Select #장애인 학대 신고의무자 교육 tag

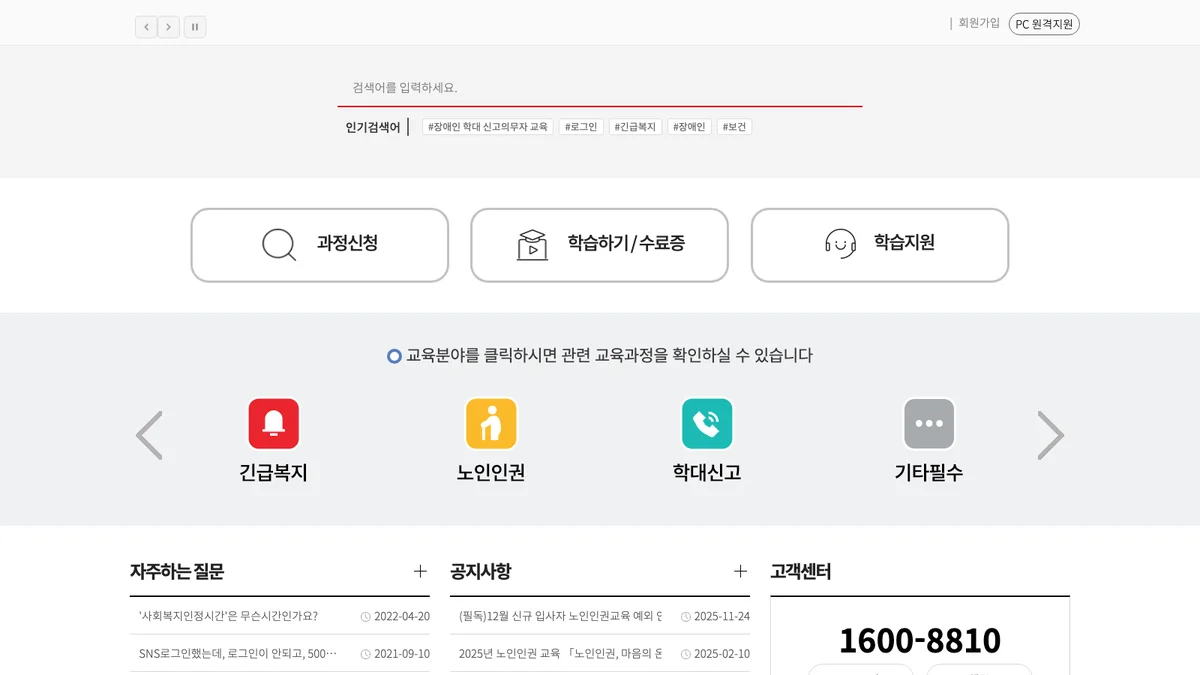click(x=487, y=127)
